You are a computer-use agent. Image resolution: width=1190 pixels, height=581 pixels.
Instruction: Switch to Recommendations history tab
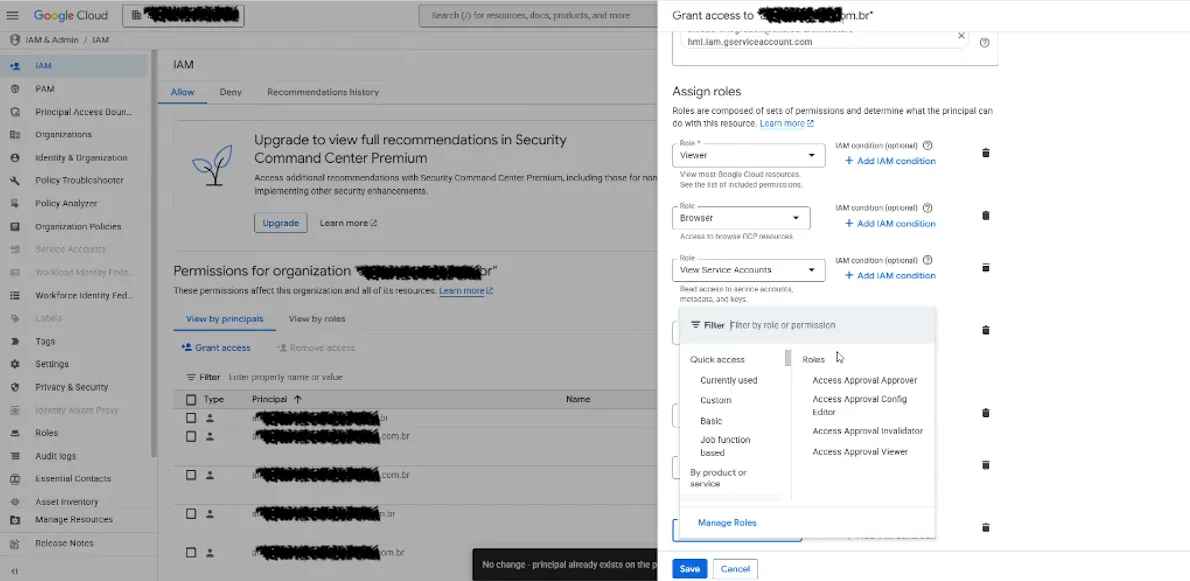tap(323, 92)
